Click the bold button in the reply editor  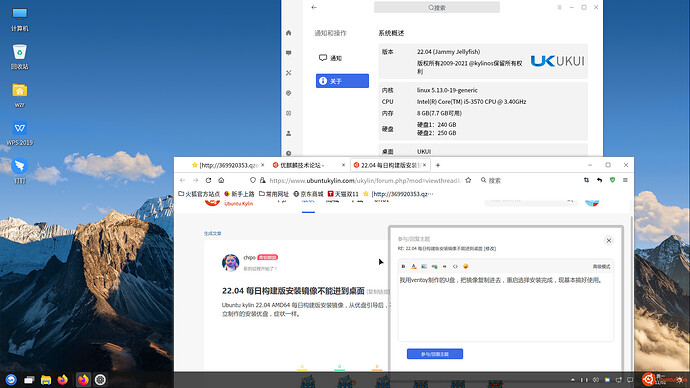(x=403, y=267)
